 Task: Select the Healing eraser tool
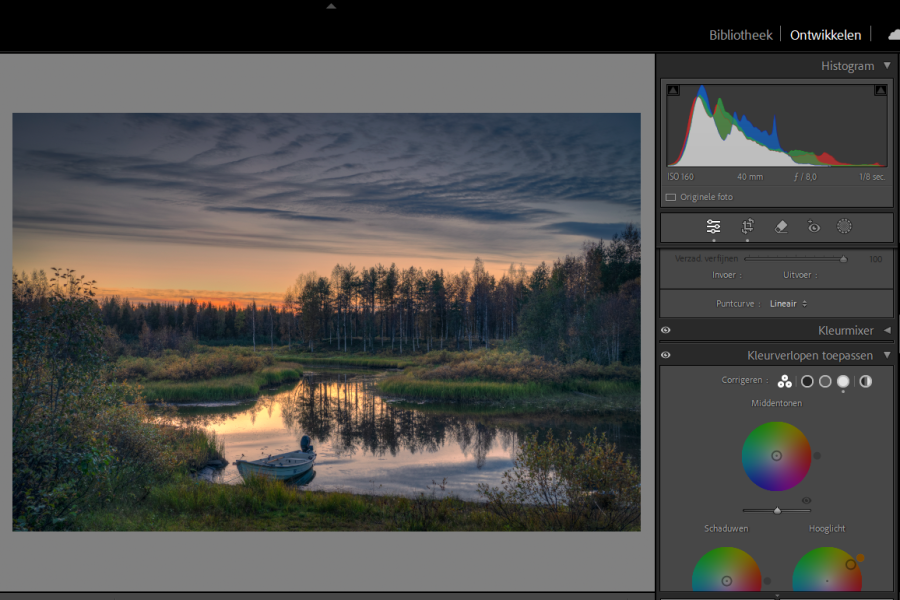781,227
